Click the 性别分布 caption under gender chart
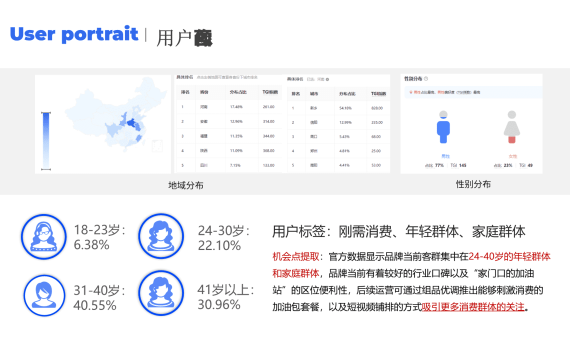570x360 pixels. coord(473,184)
